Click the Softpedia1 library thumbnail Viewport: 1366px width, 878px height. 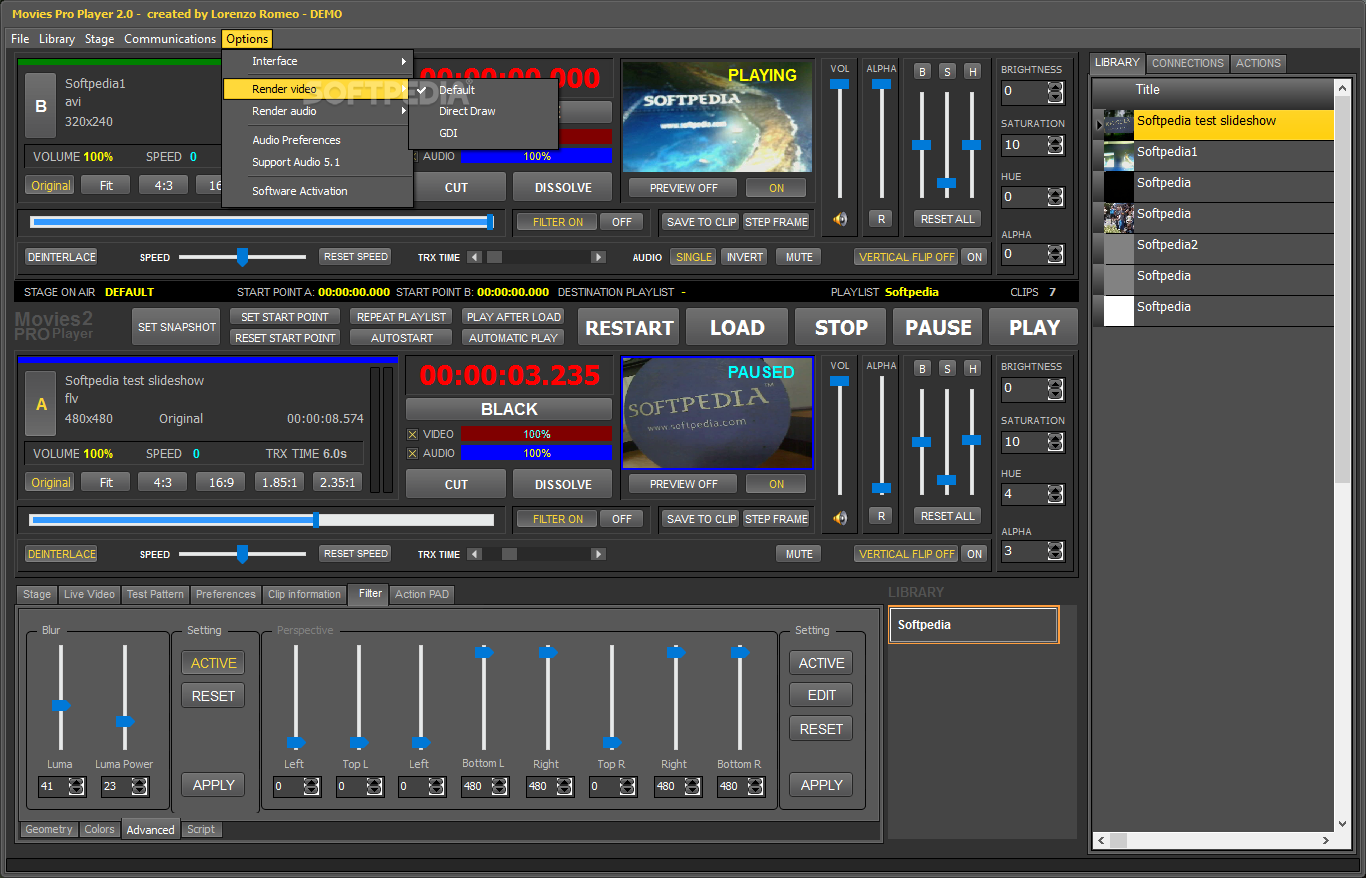click(1118, 156)
